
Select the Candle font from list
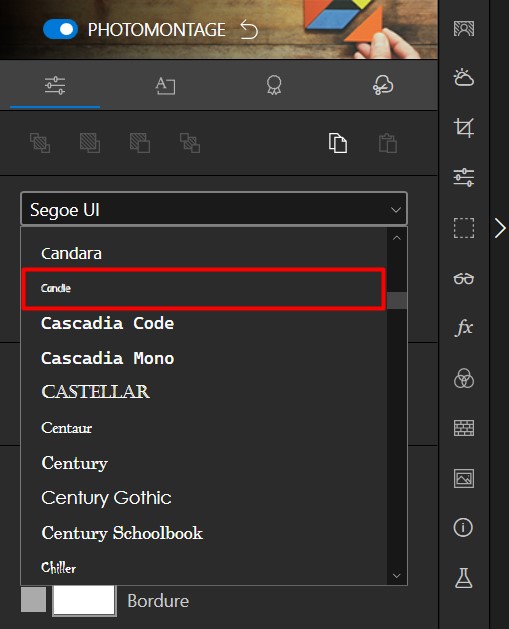(204, 288)
